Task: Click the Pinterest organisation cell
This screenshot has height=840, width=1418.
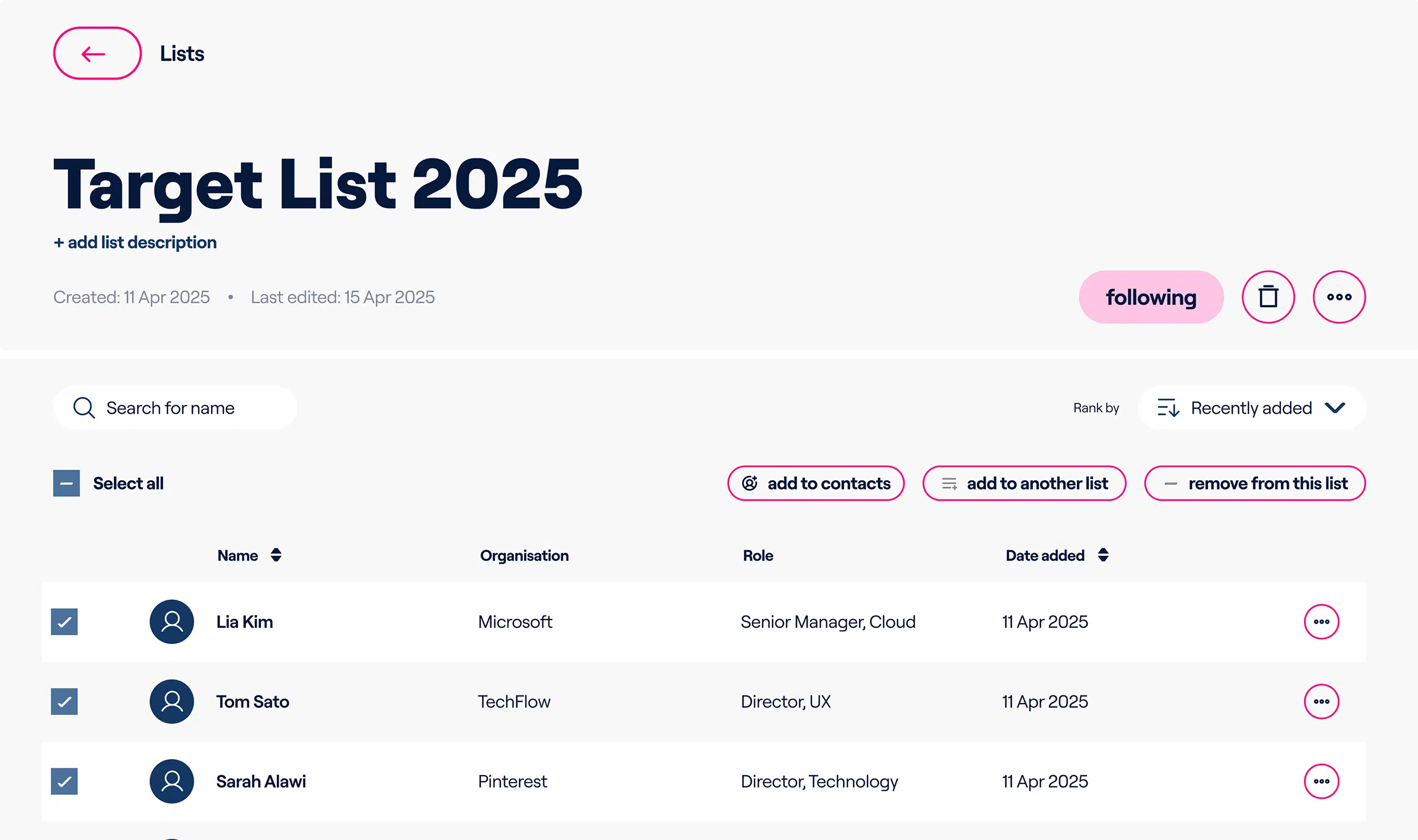Action: [x=513, y=781]
